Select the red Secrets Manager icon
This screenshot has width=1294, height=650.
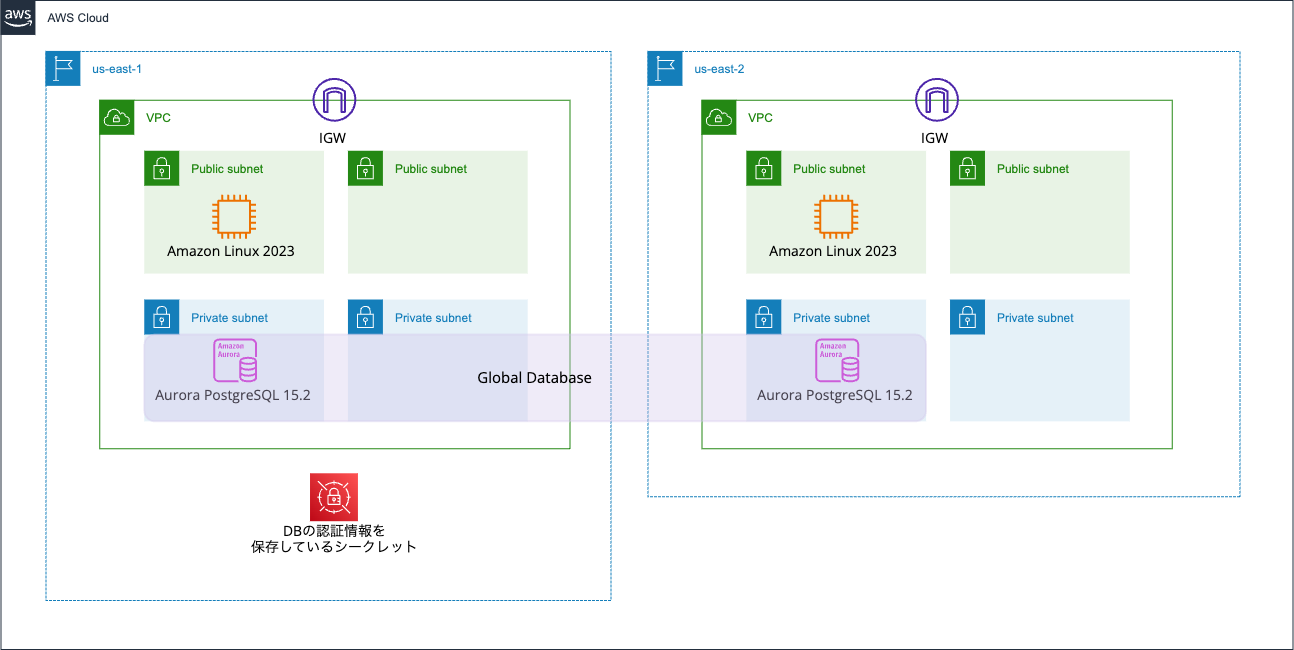coord(333,494)
